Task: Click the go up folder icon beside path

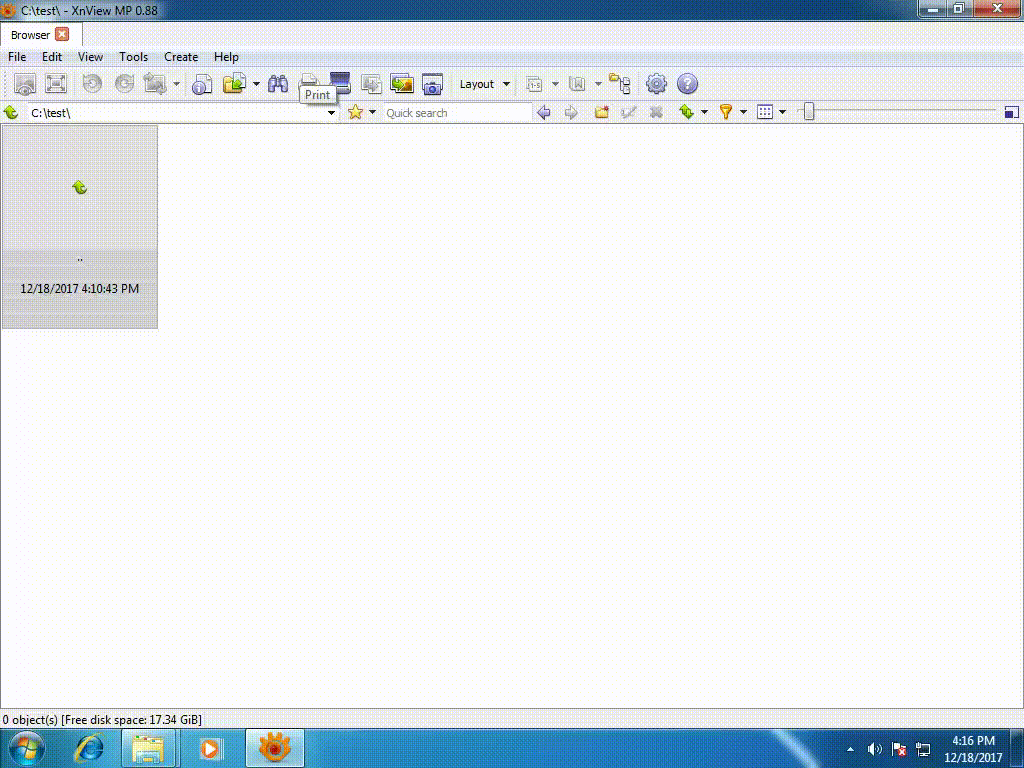Action: click(11, 112)
